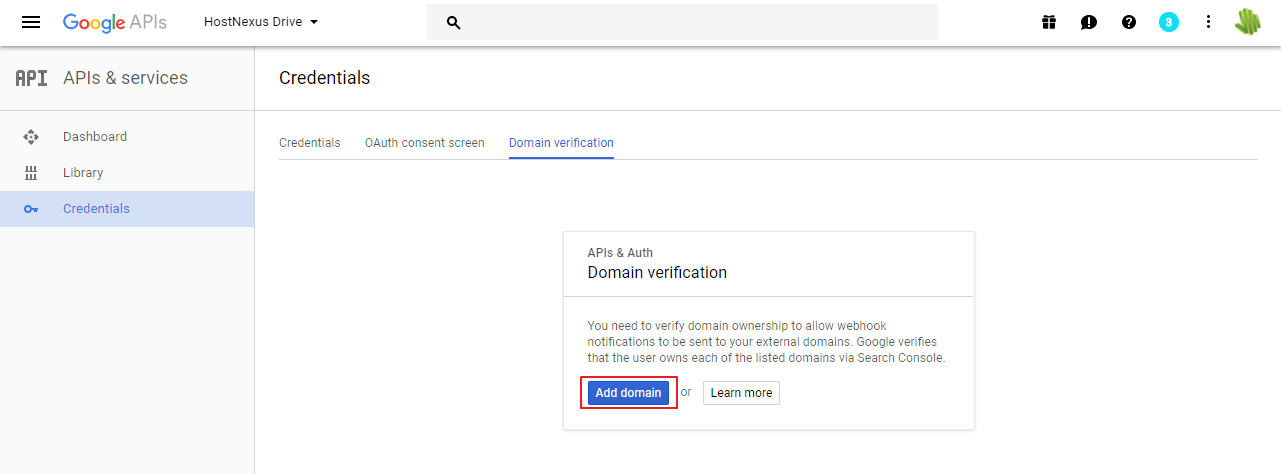Click the Learn more button

pos(741,393)
